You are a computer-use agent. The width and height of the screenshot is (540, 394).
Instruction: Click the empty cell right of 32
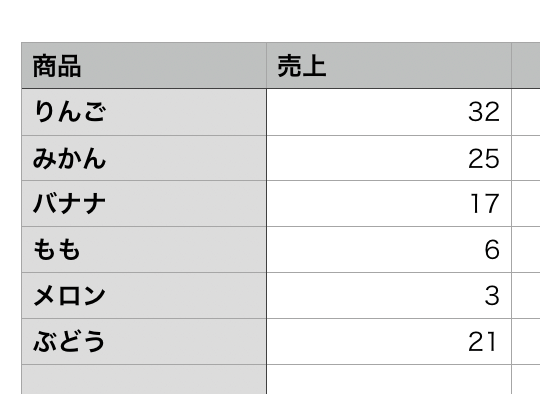[x=526, y=112]
